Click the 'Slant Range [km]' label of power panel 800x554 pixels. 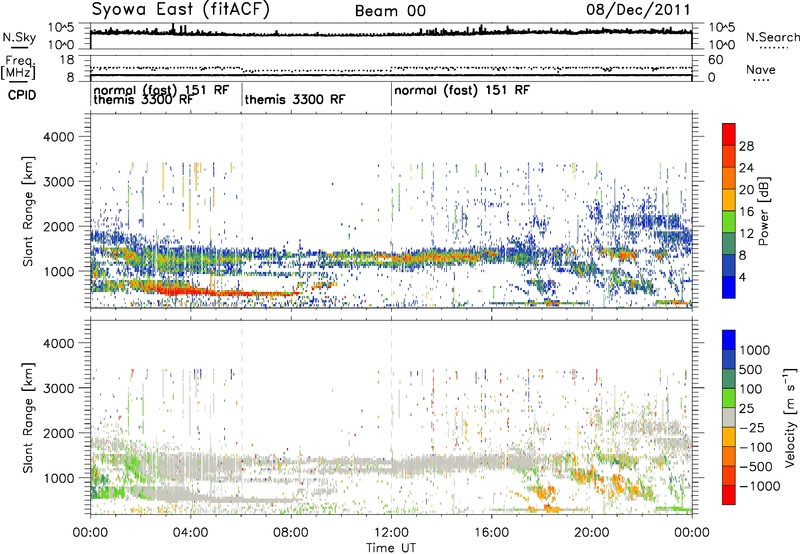tap(28, 211)
